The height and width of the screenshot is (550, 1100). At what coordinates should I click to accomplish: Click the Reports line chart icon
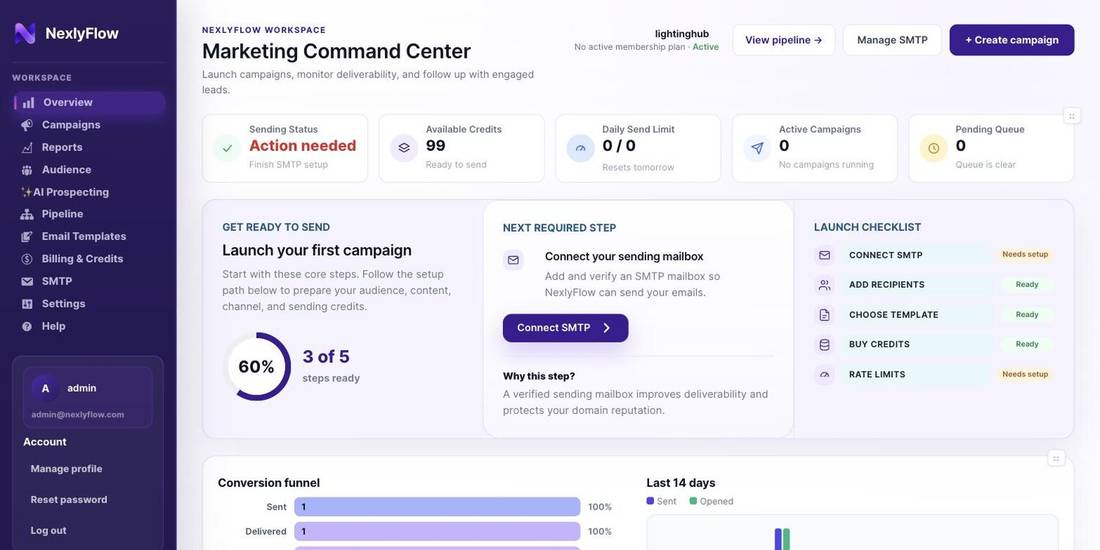click(27, 147)
